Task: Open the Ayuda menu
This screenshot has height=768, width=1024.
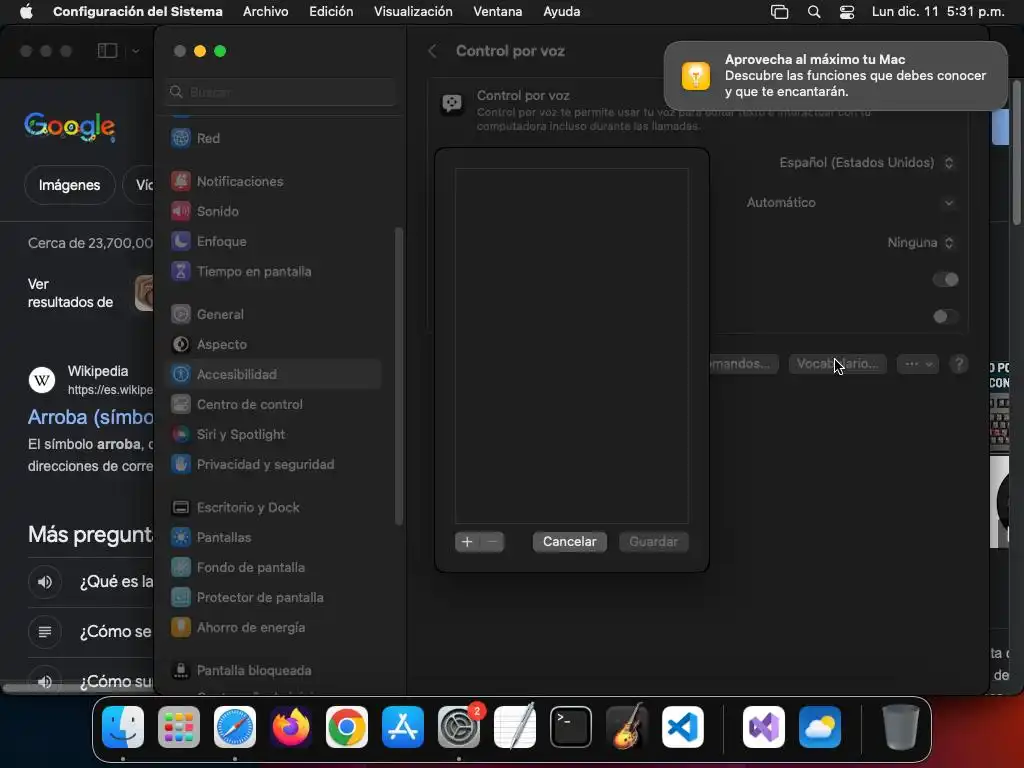Action: click(562, 12)
